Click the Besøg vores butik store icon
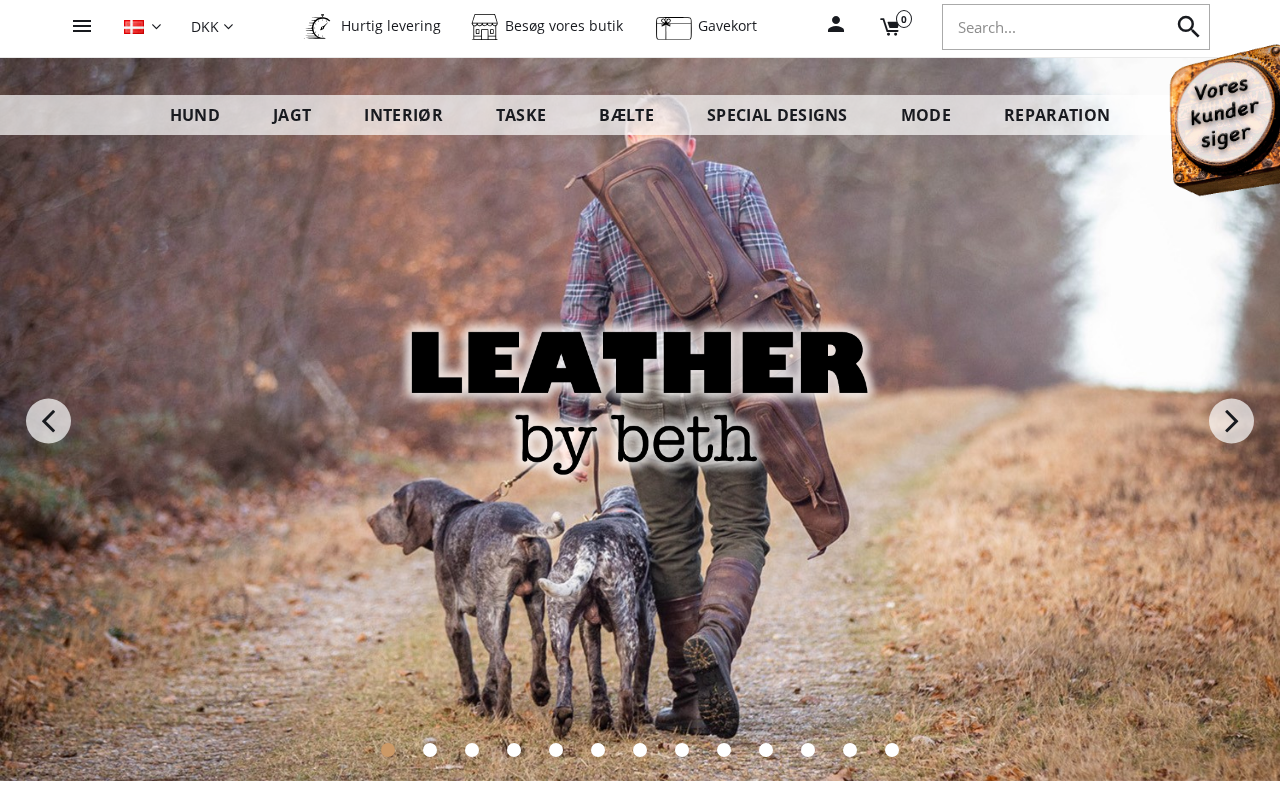 (x=485, y=27)
